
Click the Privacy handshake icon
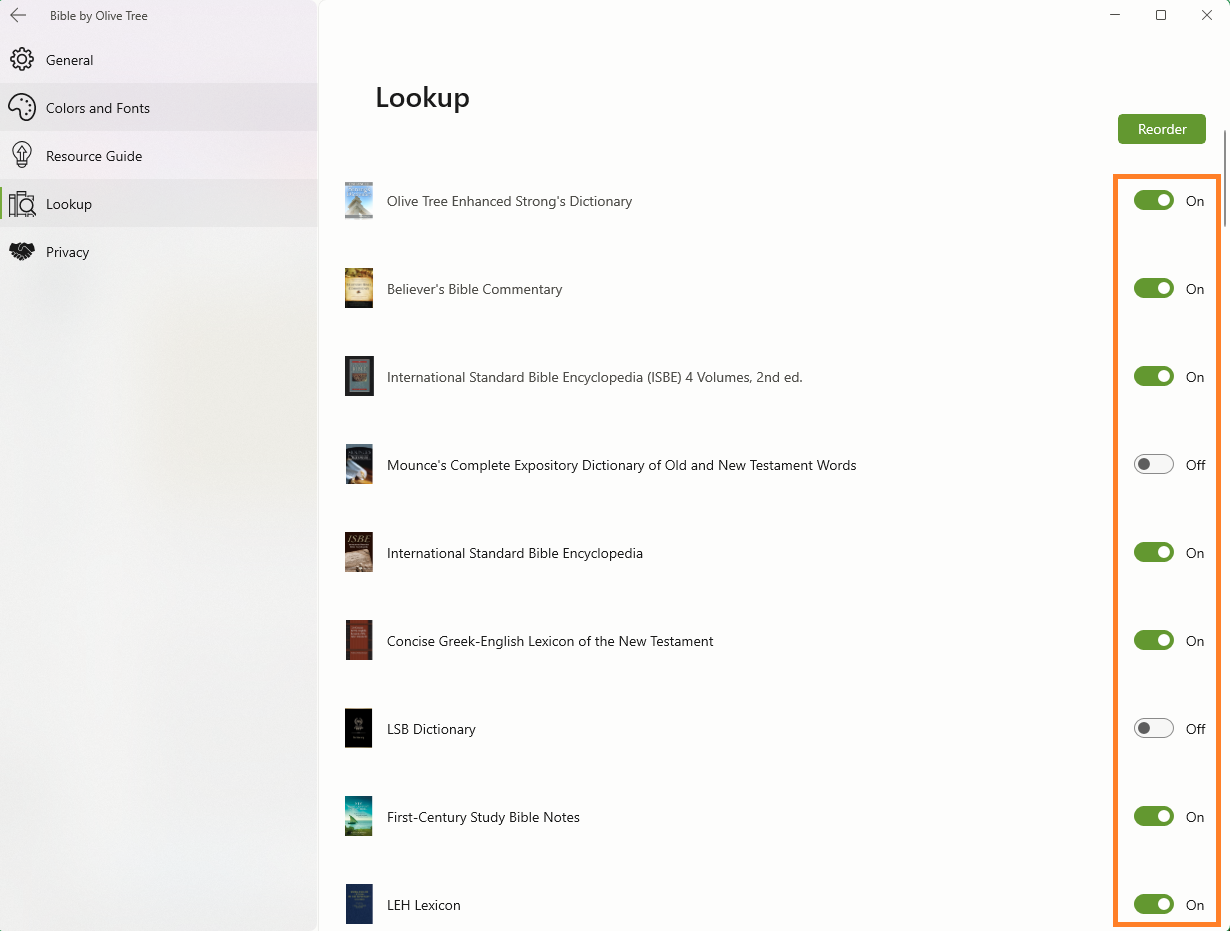click(x=22, y=252)
